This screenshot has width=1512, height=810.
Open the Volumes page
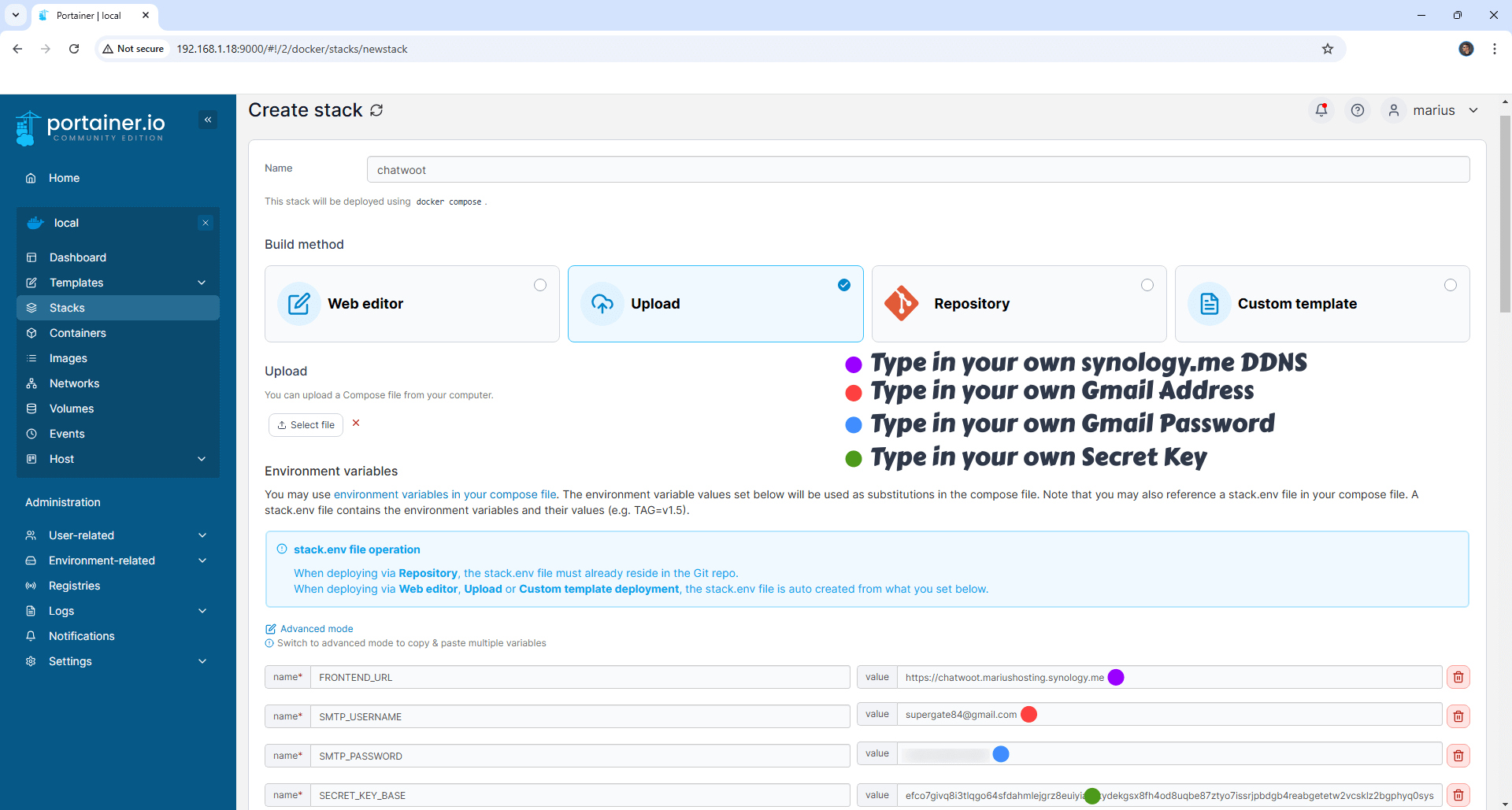pyautogui.click(x=118, y=409)
